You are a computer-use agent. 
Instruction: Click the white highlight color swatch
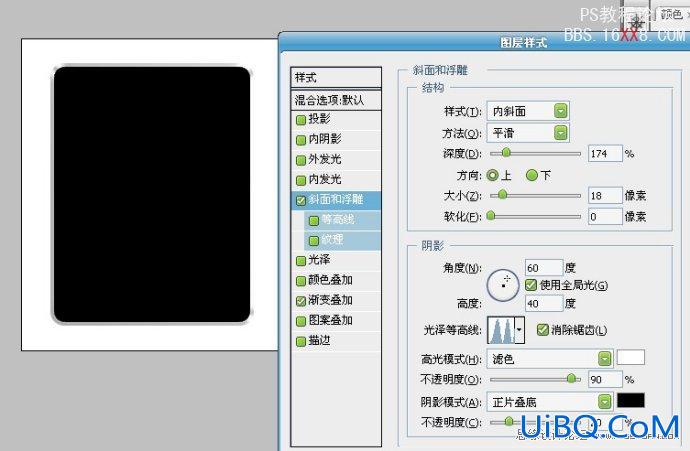[x=631, y=357]
